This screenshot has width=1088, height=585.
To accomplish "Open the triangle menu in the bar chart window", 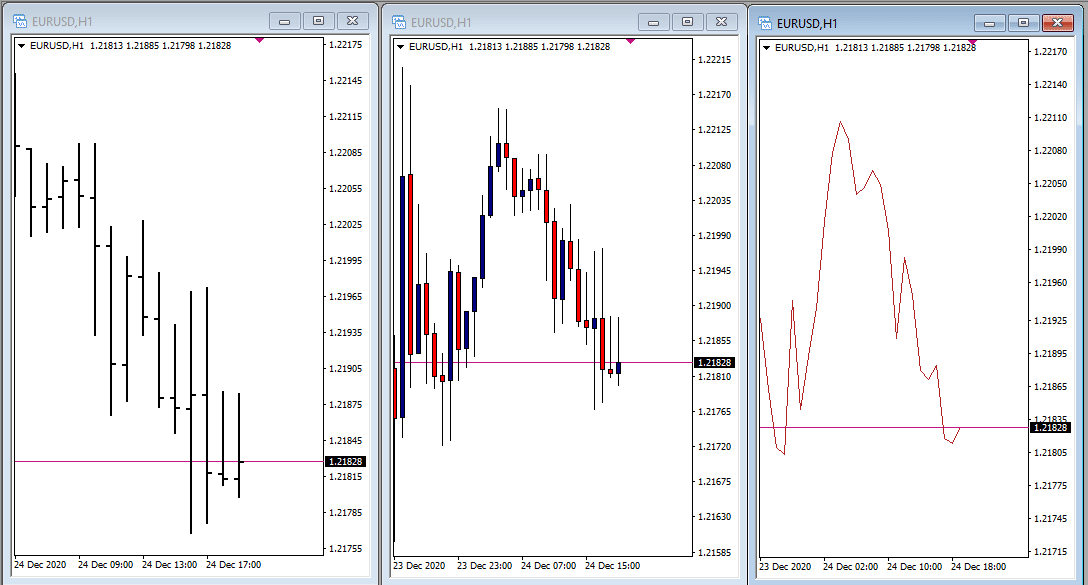I will click(x=22, y=46).
